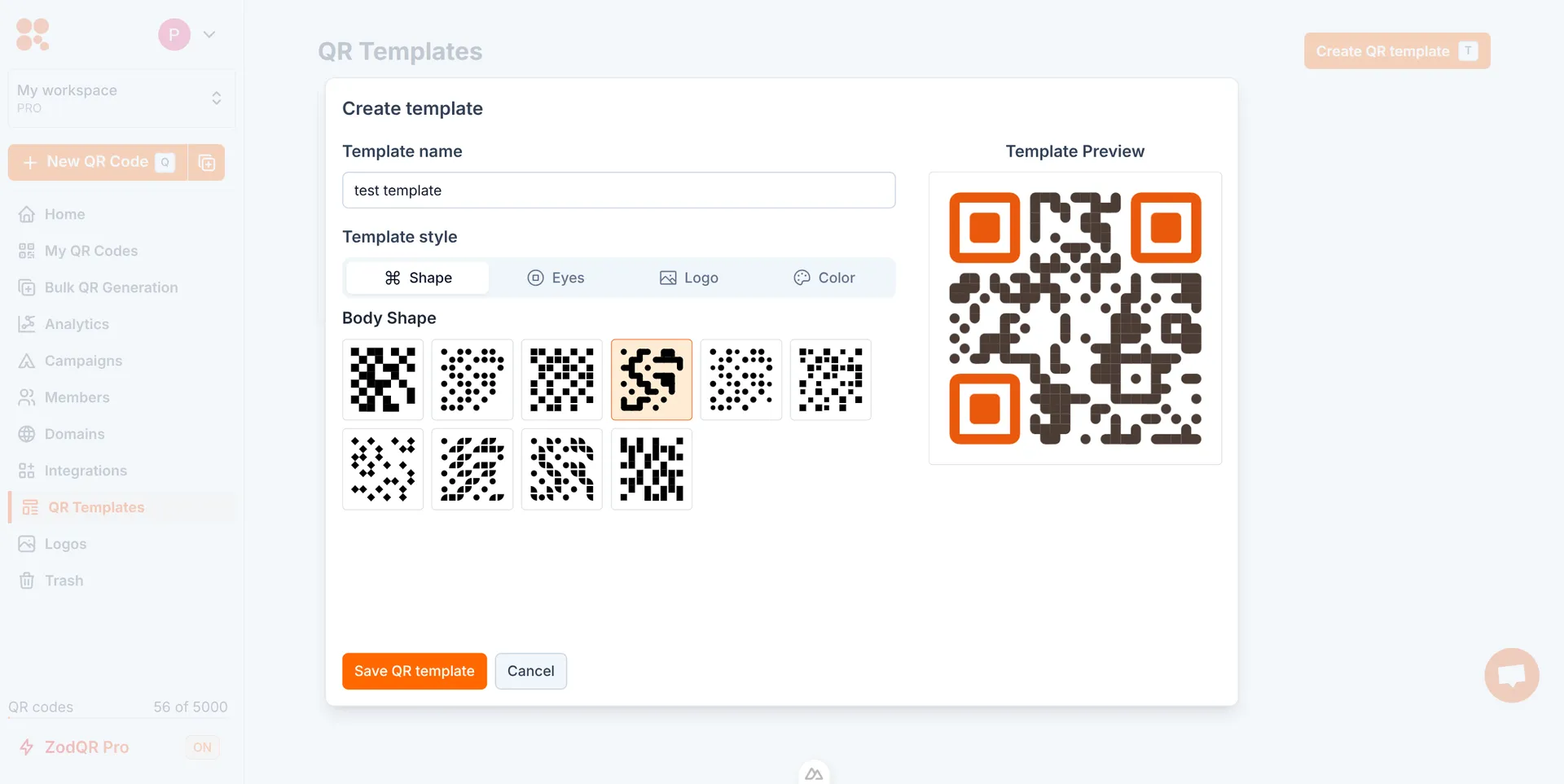1564x784 pixels.
Task: Click the profile avatar P
Action: coord(174,34)
